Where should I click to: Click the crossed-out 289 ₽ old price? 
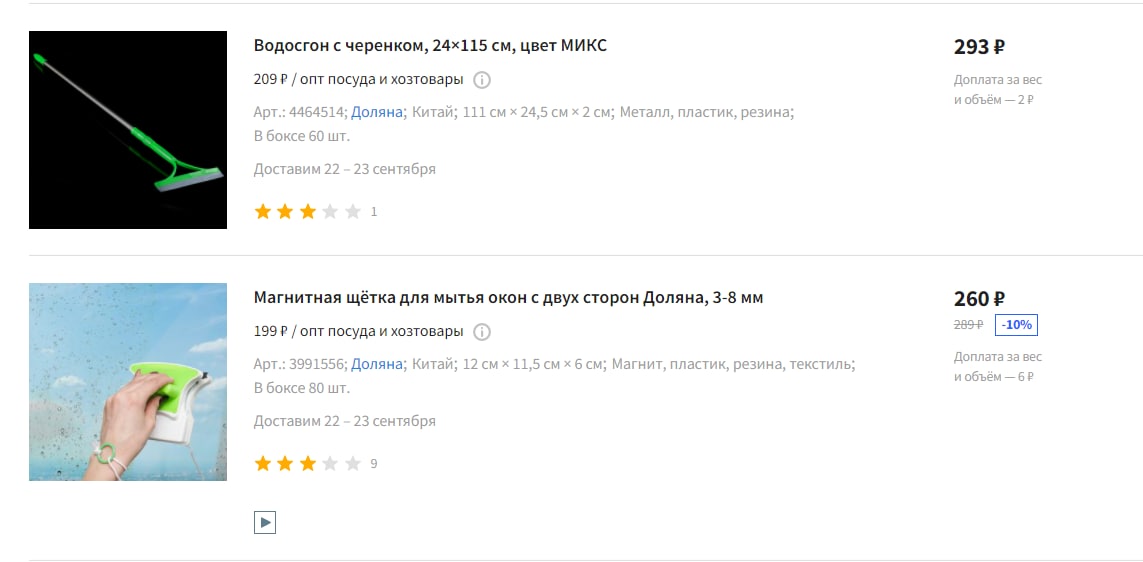coord(969,325)
